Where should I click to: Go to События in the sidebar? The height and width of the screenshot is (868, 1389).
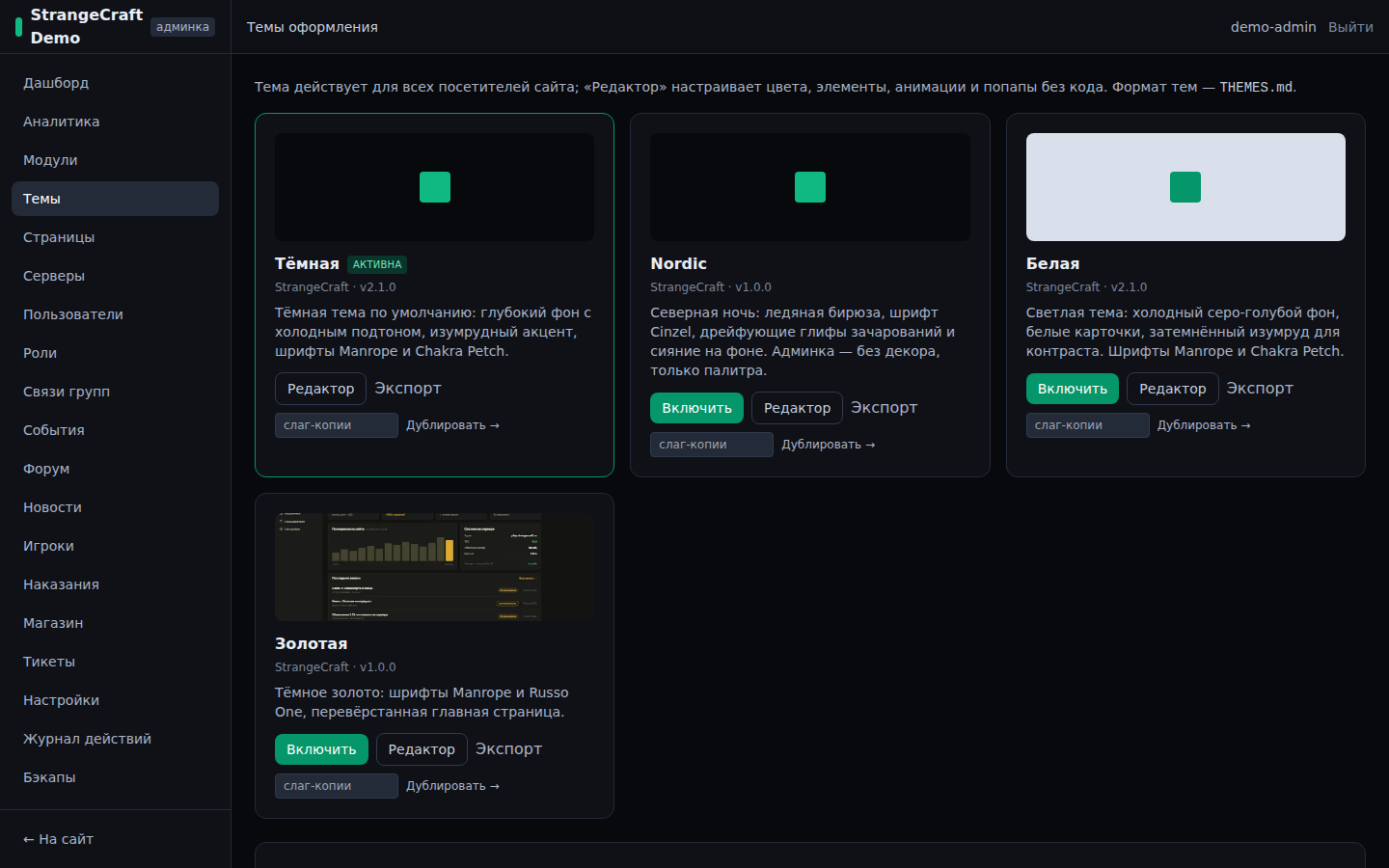point(115,430)
